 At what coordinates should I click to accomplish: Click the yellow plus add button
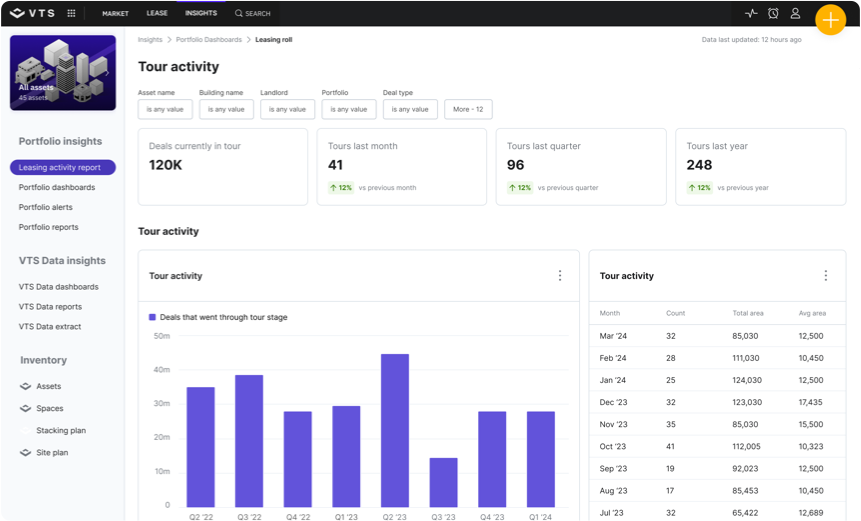[x=830, y=20]
